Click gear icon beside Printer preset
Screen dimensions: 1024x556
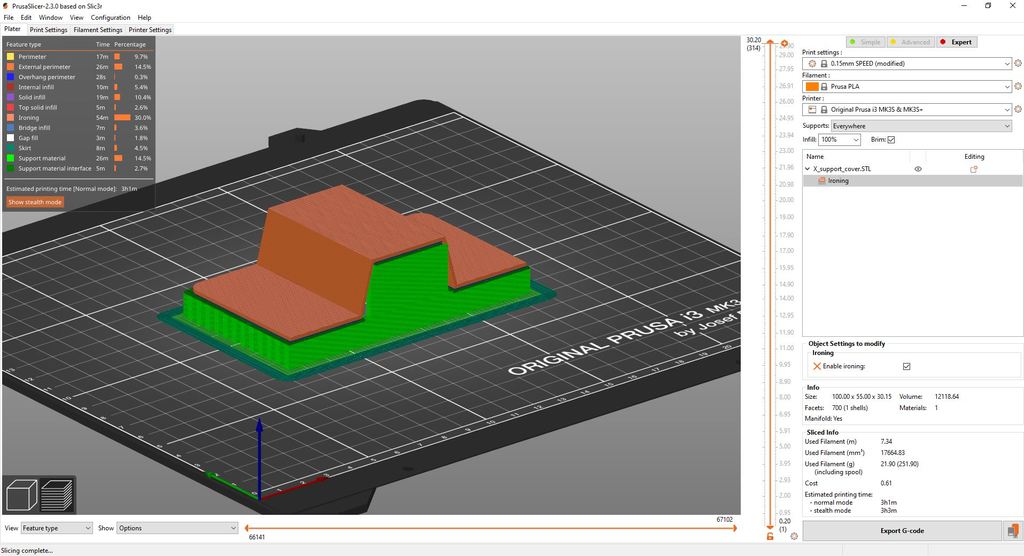(x=1018, y=109)
